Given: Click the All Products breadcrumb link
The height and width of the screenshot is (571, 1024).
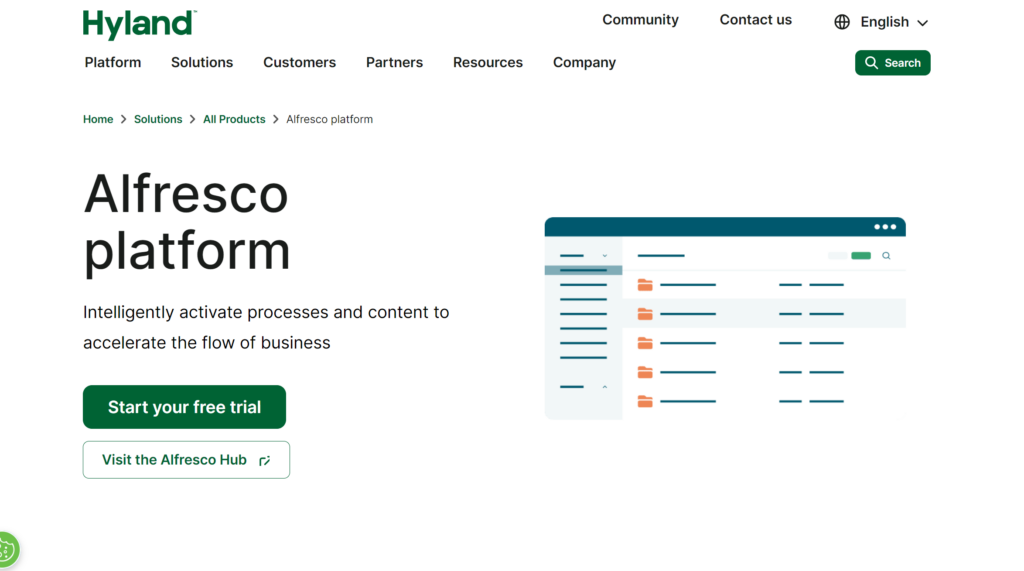Looking at the screenshot, I should (x=234, y=119).
